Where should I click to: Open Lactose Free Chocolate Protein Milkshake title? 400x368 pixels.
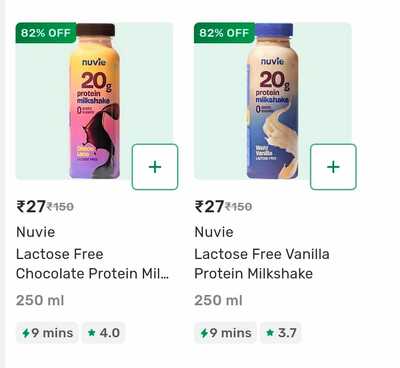click(92, 264)
